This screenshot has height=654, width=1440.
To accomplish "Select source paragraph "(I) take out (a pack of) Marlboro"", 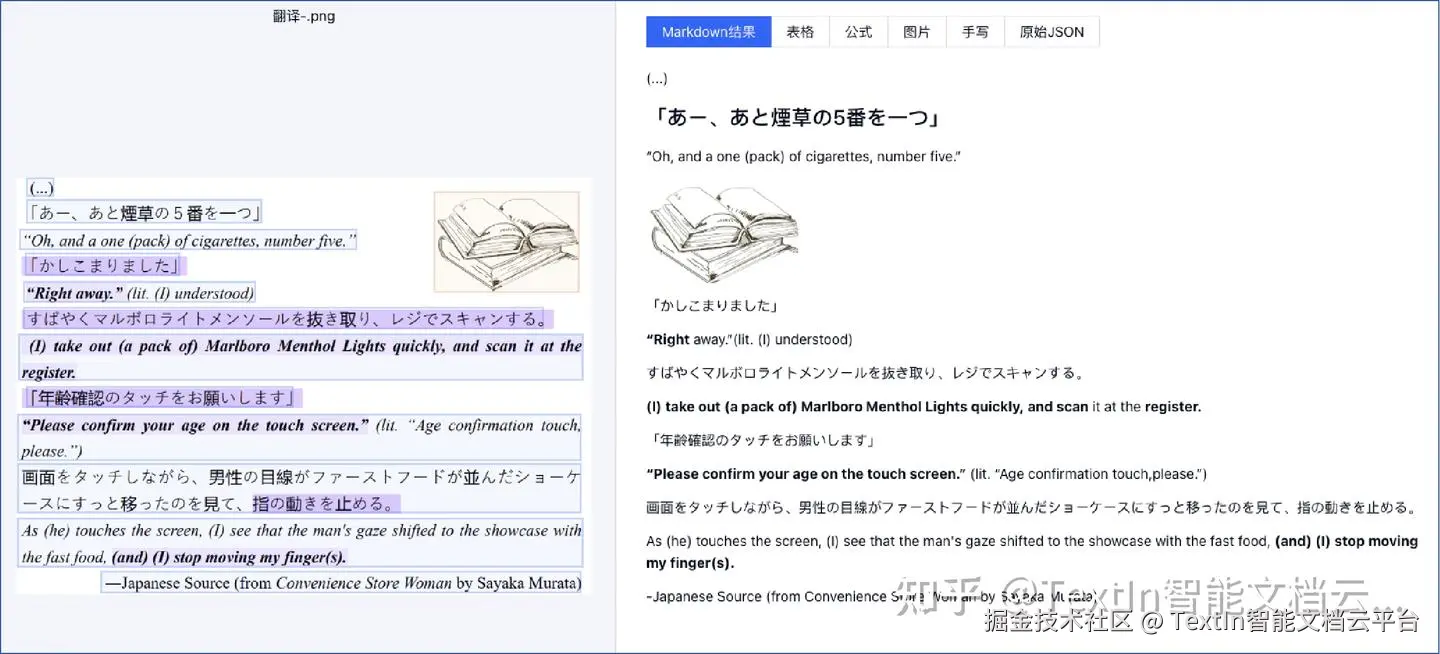I will tap(302, 358).
